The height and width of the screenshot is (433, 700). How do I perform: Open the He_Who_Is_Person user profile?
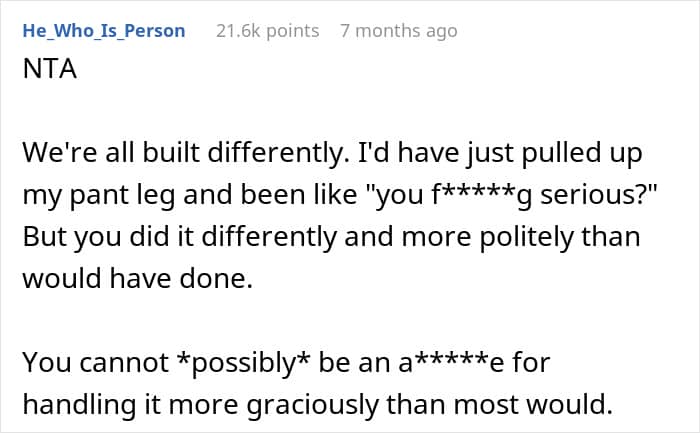point(103,30)
